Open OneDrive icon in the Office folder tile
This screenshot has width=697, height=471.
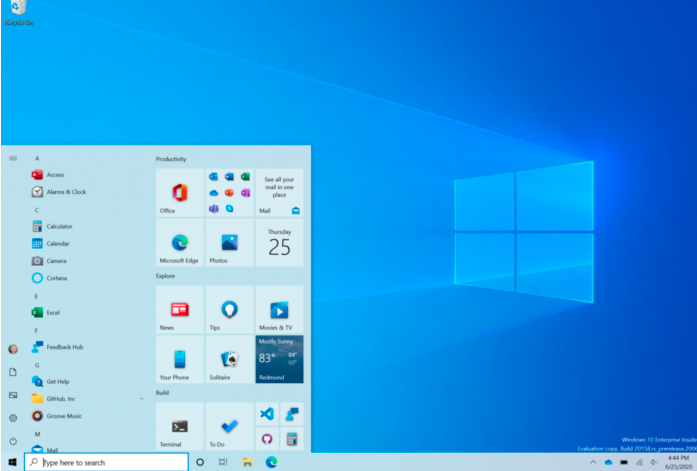coord(214,193)
